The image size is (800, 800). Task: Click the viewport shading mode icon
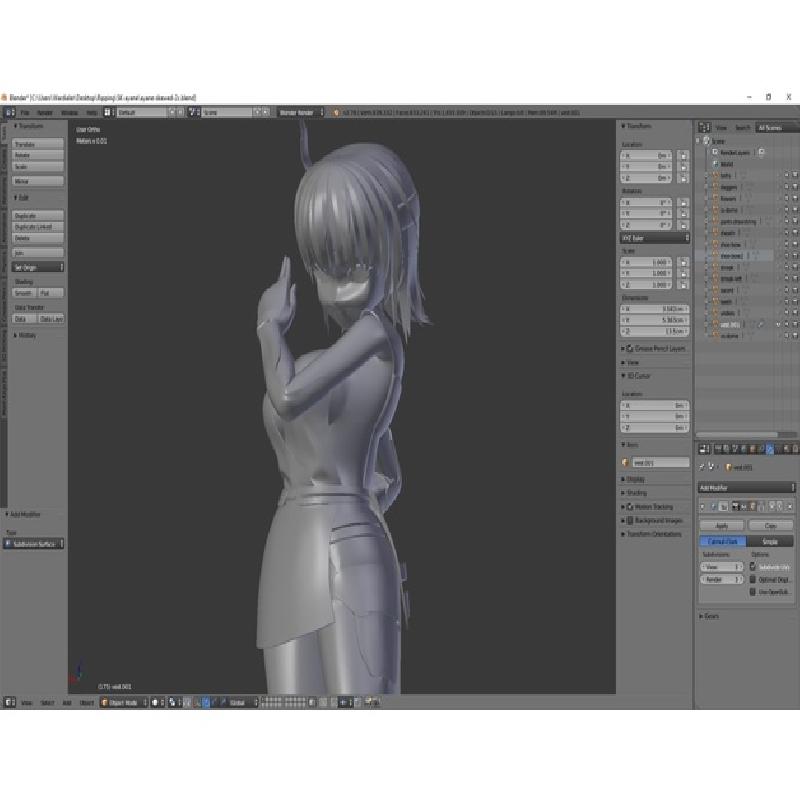point(156,703)
